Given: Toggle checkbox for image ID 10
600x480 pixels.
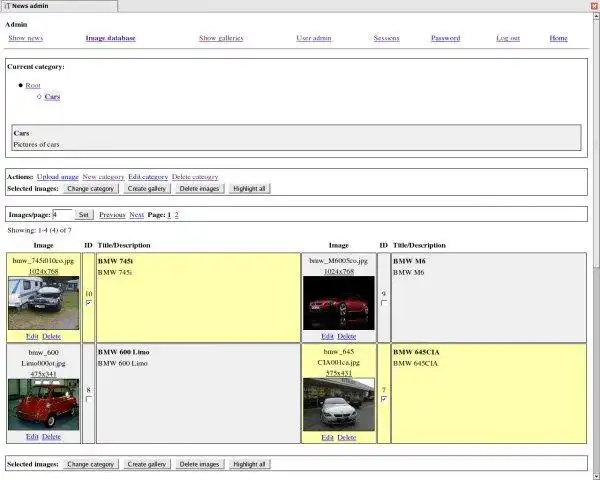Looking at the screenshot, I should (89, 303).
